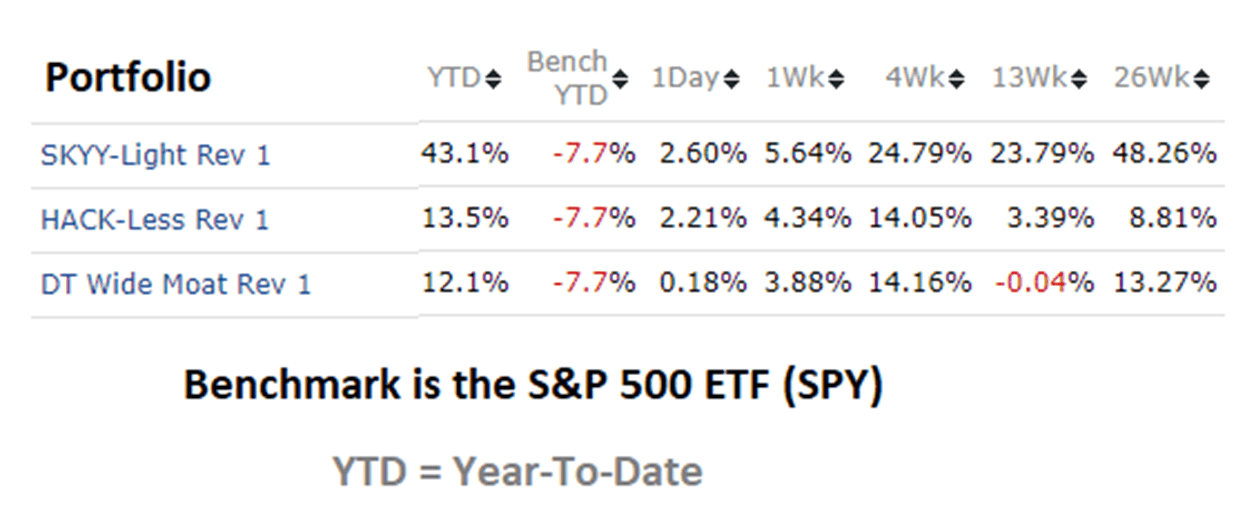Viewport: 1245px width, 519px height.
Task: Click the Portfolio column heading
Action: pos(128,78)
